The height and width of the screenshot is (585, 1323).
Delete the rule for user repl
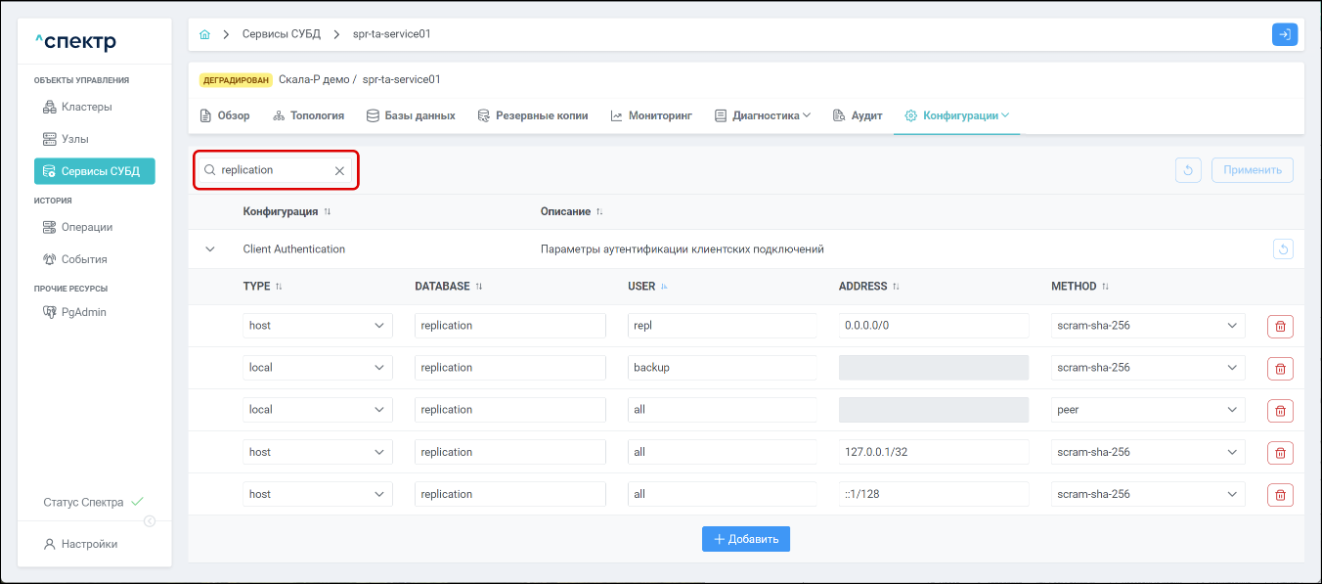pos(1280,327)
